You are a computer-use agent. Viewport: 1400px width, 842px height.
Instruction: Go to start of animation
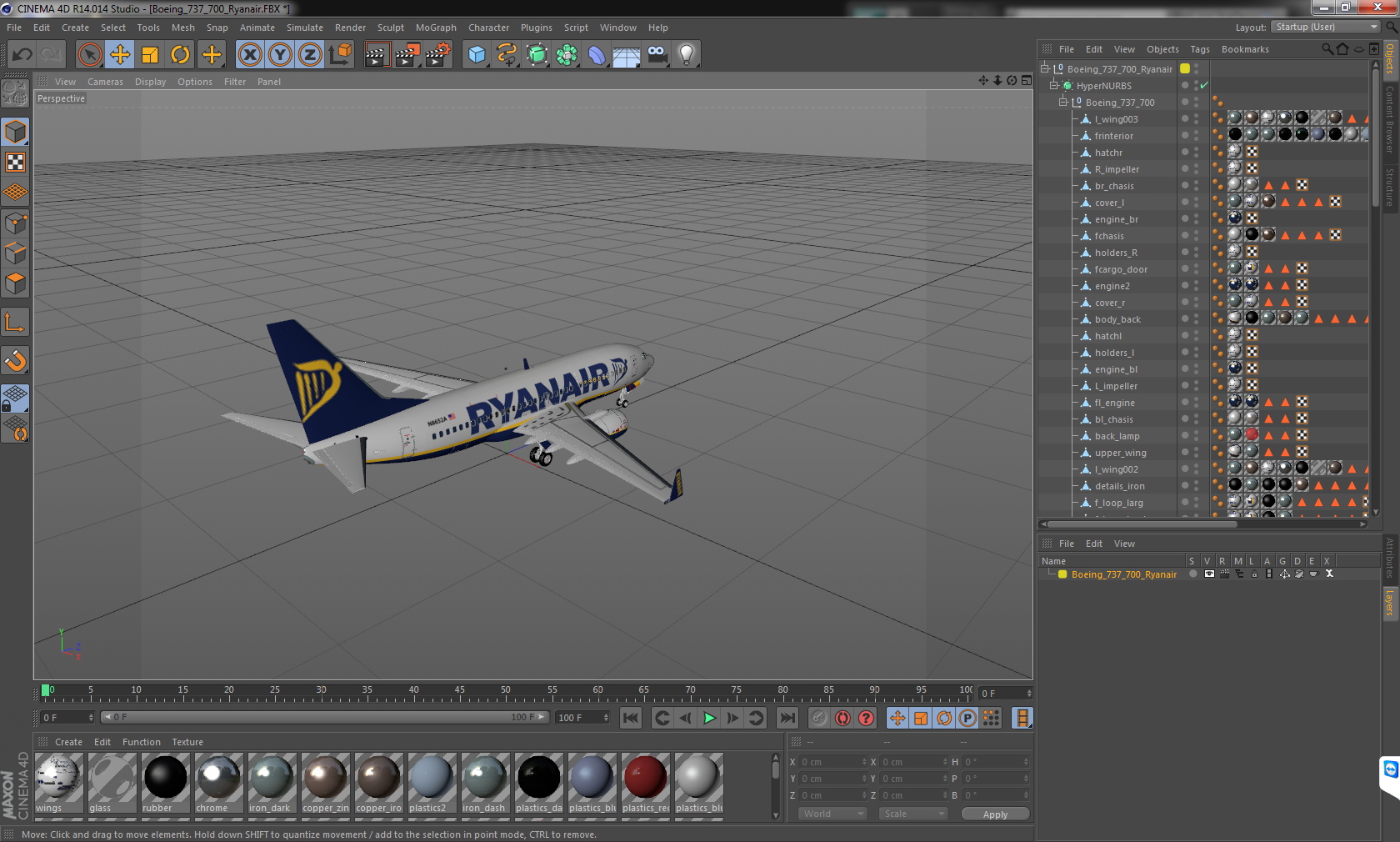631,718
